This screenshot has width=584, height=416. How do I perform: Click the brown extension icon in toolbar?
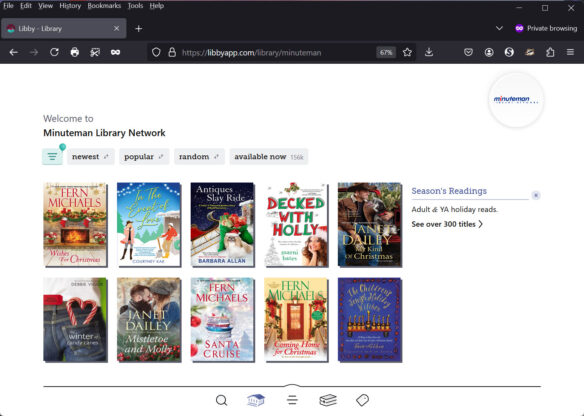coord(530,53)
